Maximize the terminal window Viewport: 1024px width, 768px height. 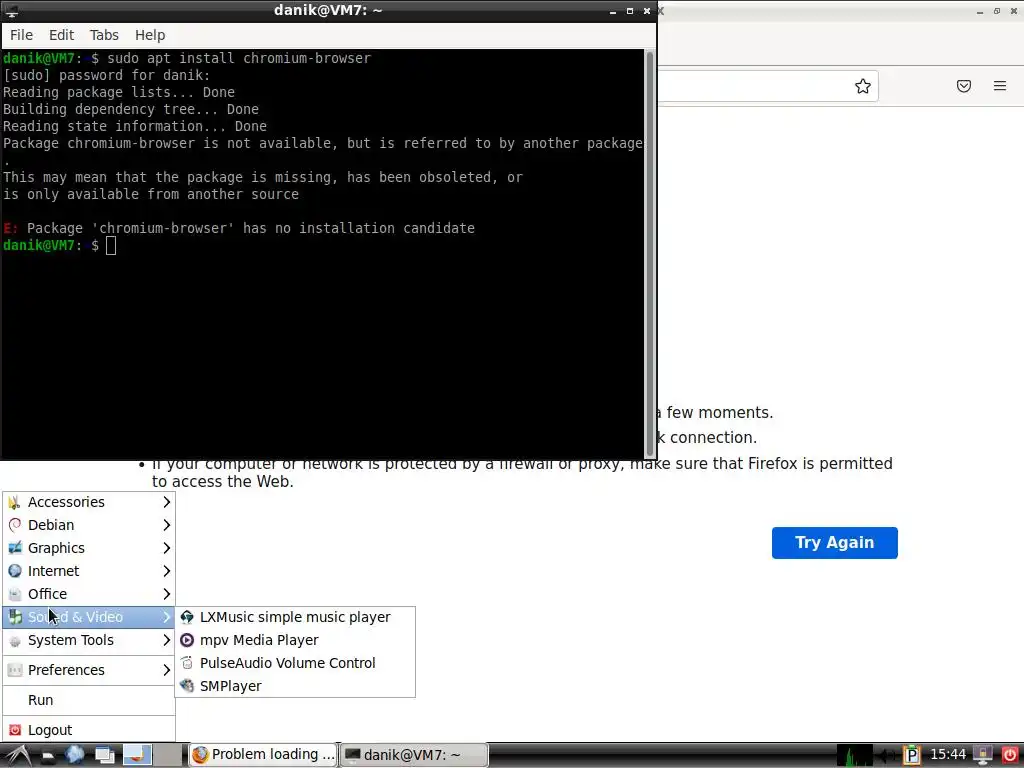coord(630,11)
